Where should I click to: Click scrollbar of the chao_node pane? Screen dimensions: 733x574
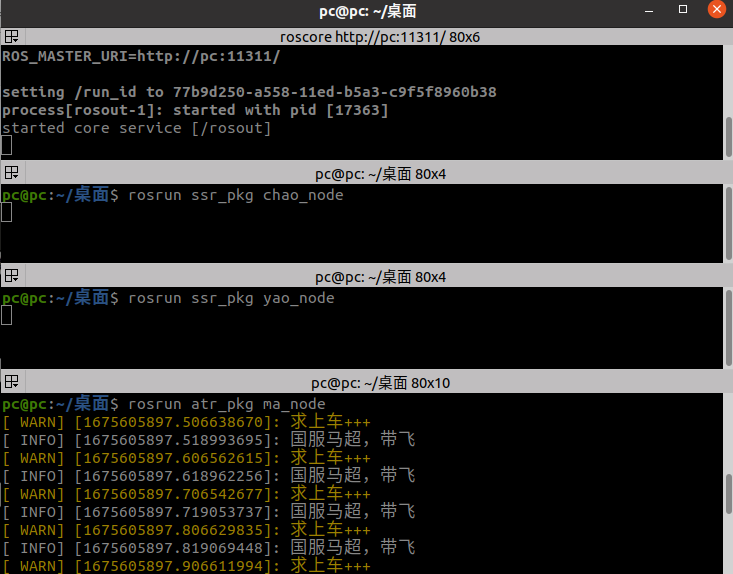click(x=729, y=223)
